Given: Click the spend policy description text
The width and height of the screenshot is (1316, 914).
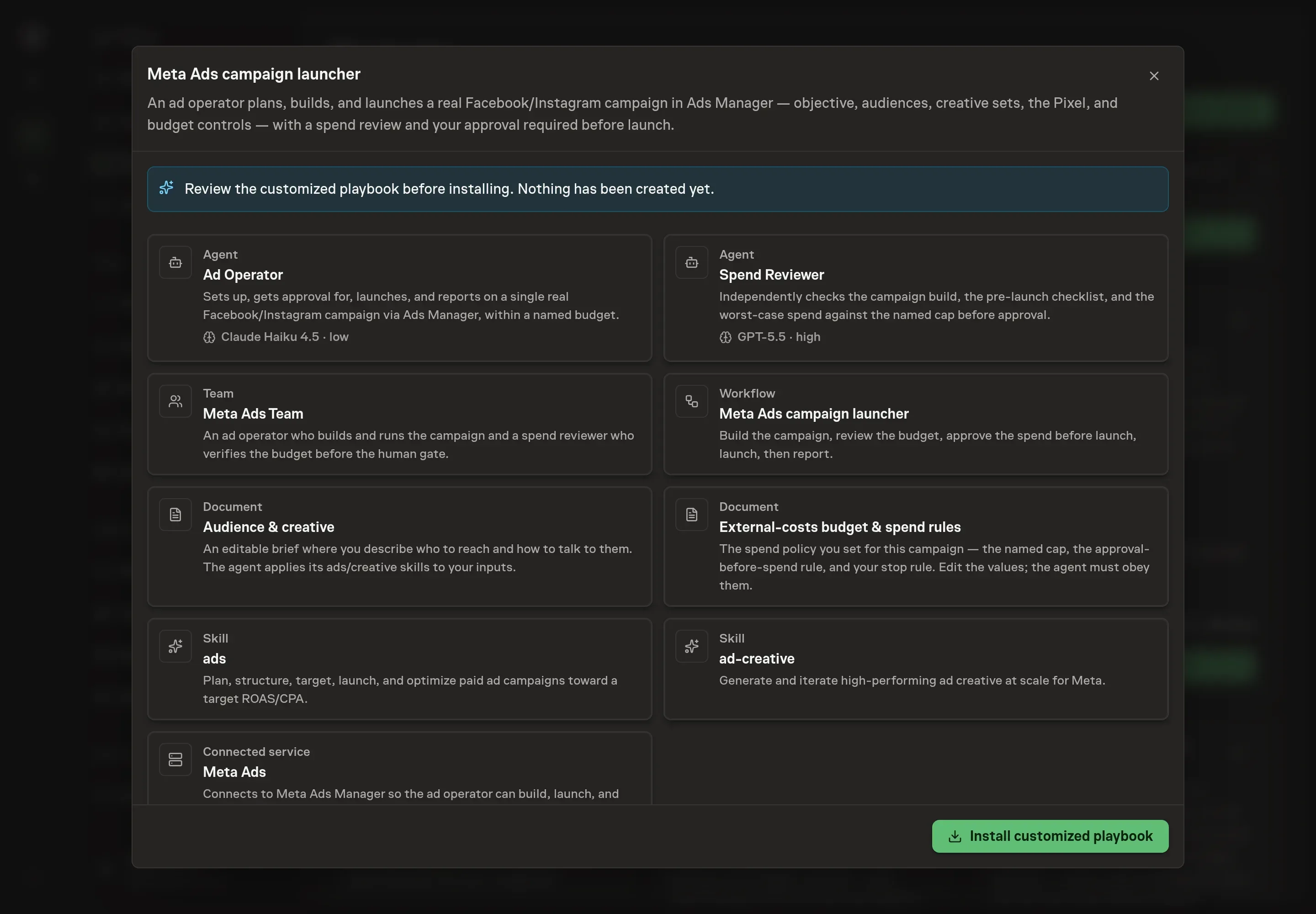Looking at the screenshot, I should pyautogui.click(x=934, y=567).
